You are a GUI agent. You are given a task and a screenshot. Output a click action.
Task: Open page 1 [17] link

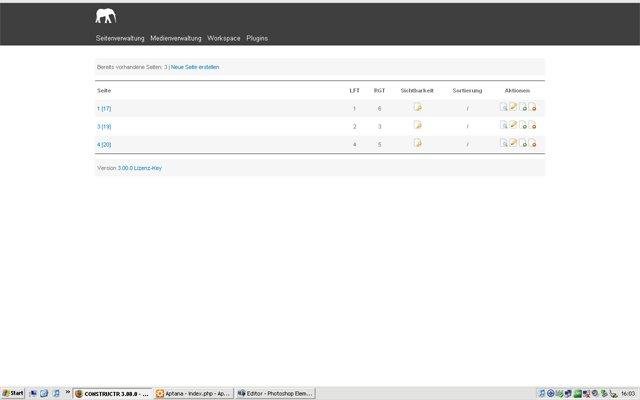(x=104, y=109)
